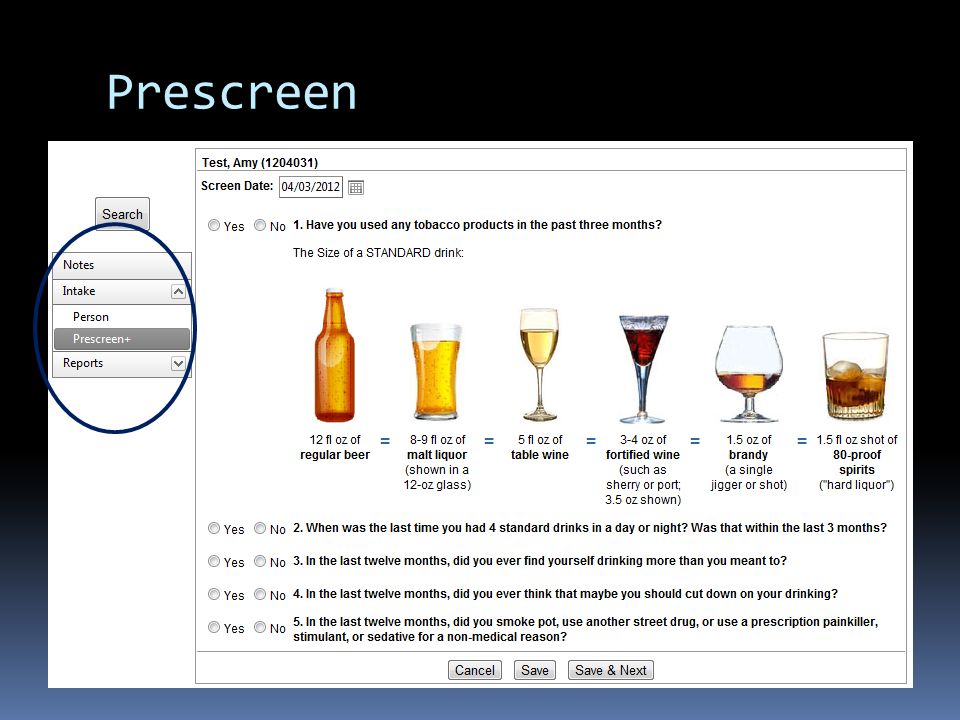The width and height of the screenshot is (960, 720).
Task: Select No for drinking more than meant
Action: pyautogui.click(x=260, y=561)
